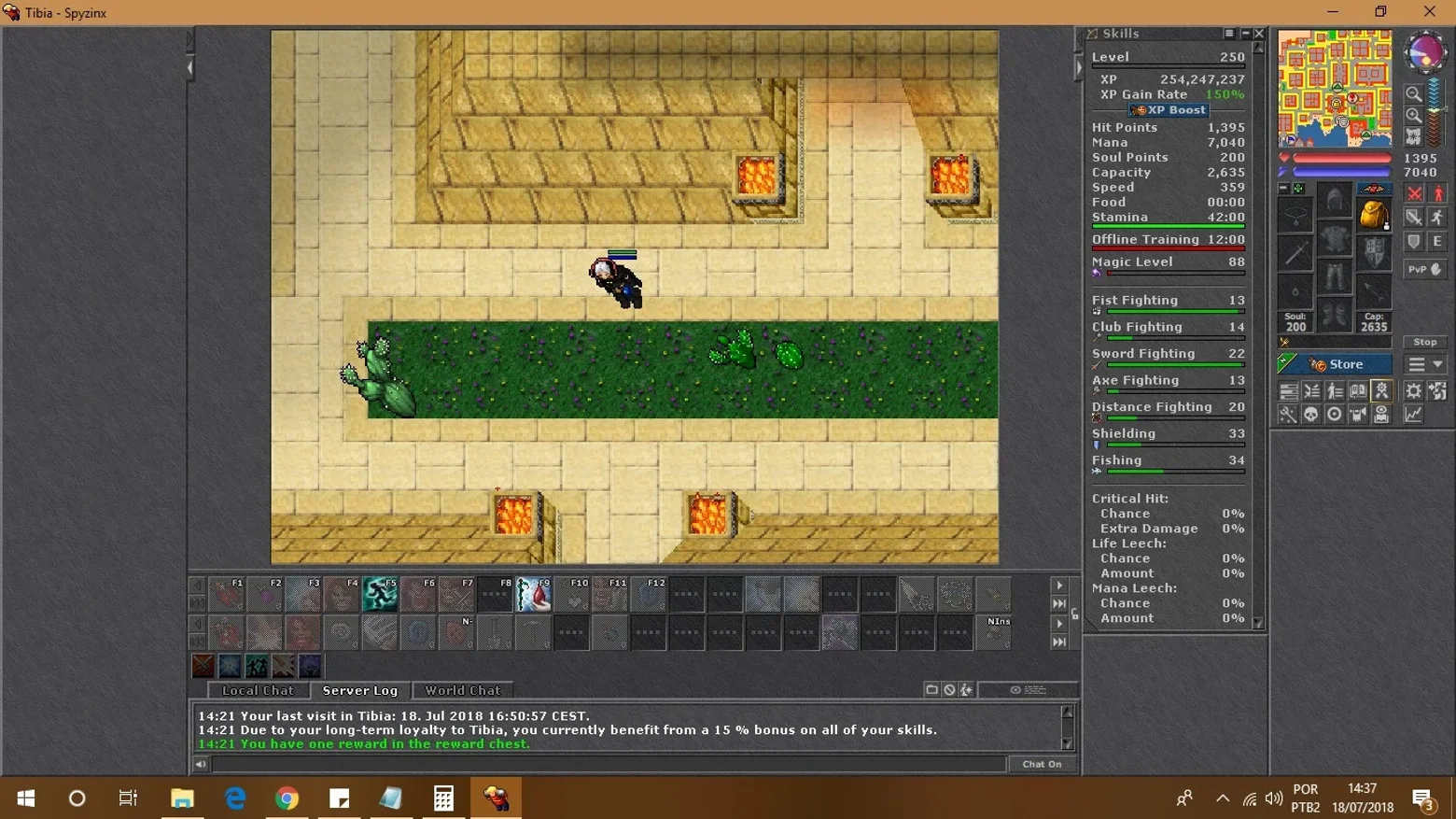
Task: Open channel list in chat console
Action: 931,690
